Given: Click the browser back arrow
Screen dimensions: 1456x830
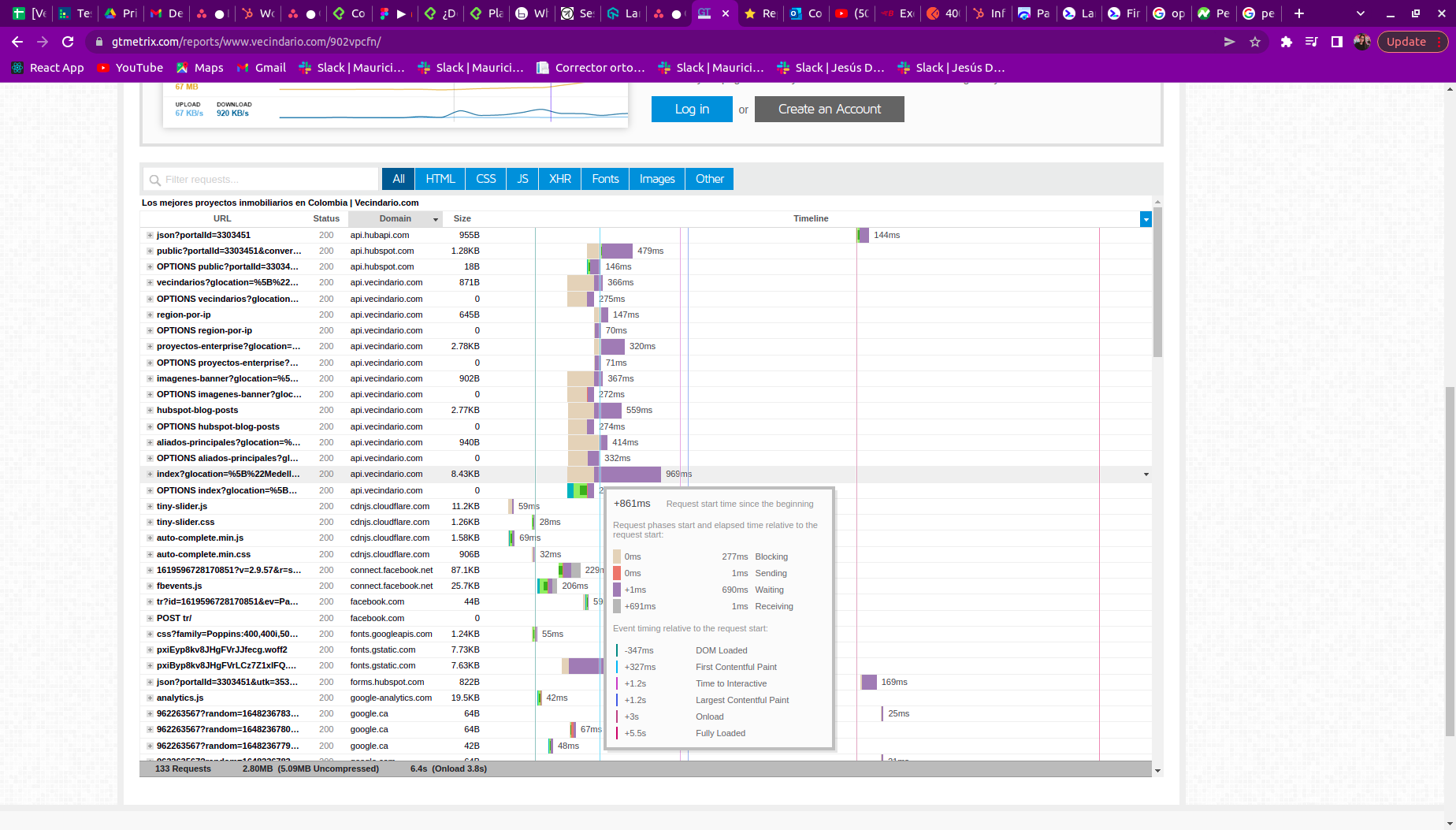Looking at the screenshot, I should coord(17,42).
